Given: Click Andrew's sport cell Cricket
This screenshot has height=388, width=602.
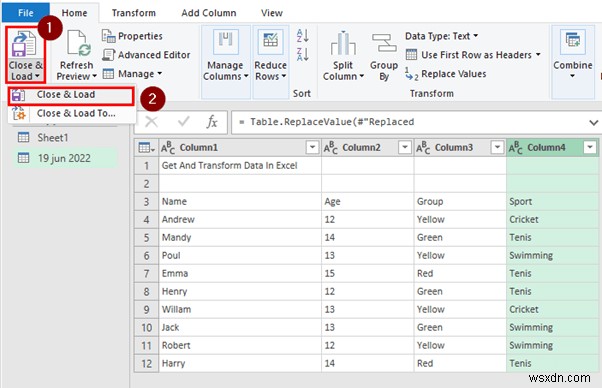Looking at the screenshot, I should coord(552,220).
